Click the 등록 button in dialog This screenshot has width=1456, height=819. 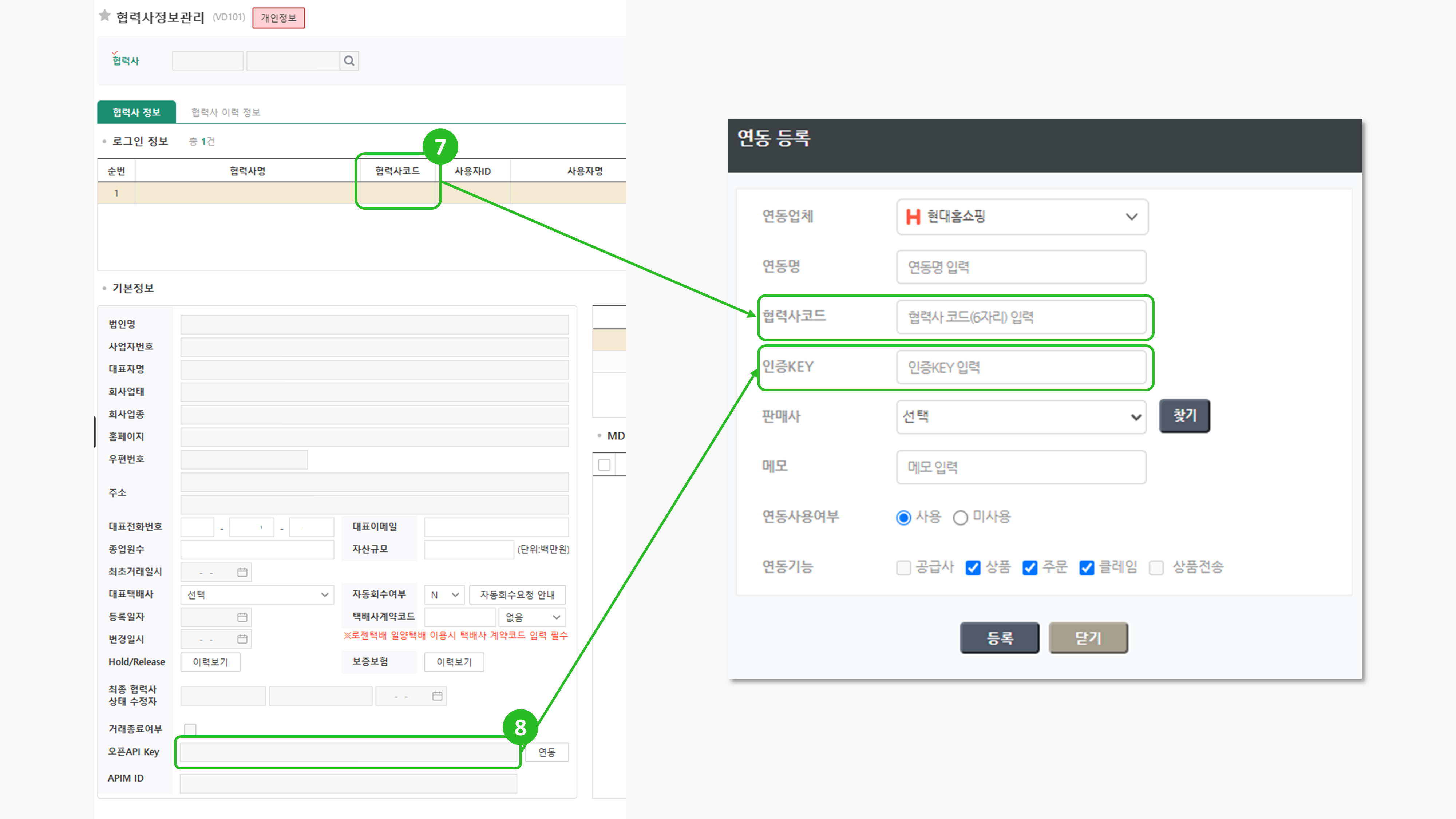point(999,638)
